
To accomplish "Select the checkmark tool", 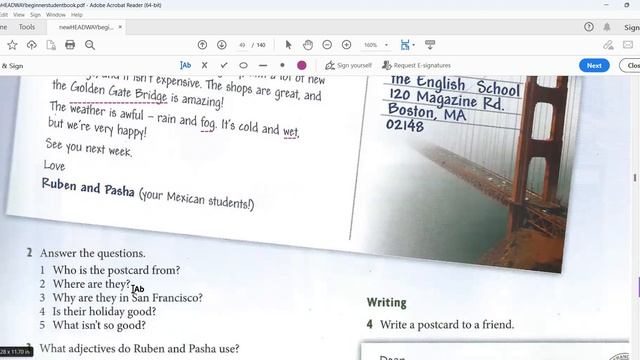I will pyautogui.click(x=224, y=65).
